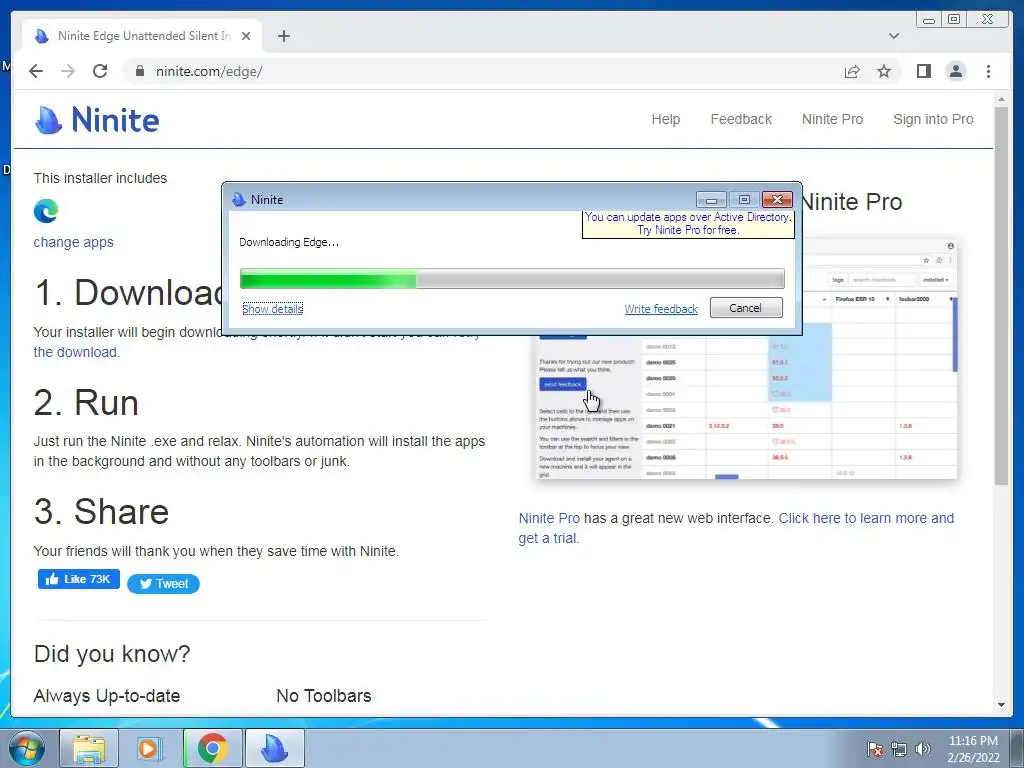Click Show details in Ninite dialog
This screenshot has width=1024, height=768.
[272, 309]
